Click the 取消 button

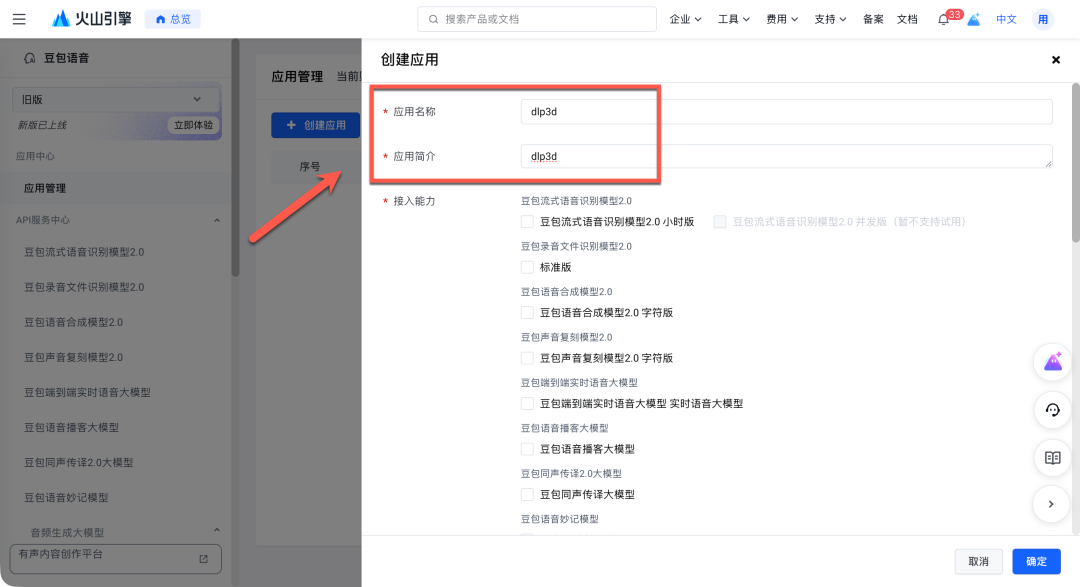[x=978, y=562]
